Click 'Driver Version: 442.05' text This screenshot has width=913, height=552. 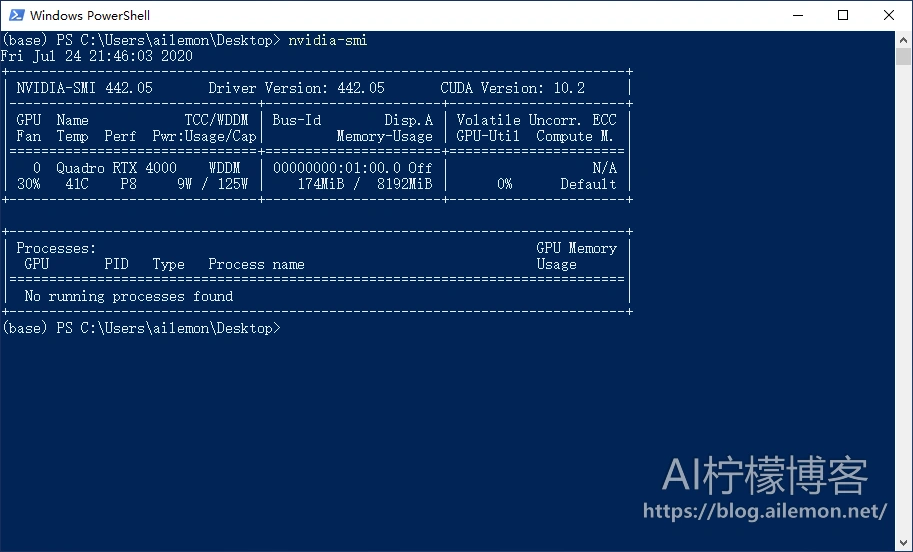(296, 88)
